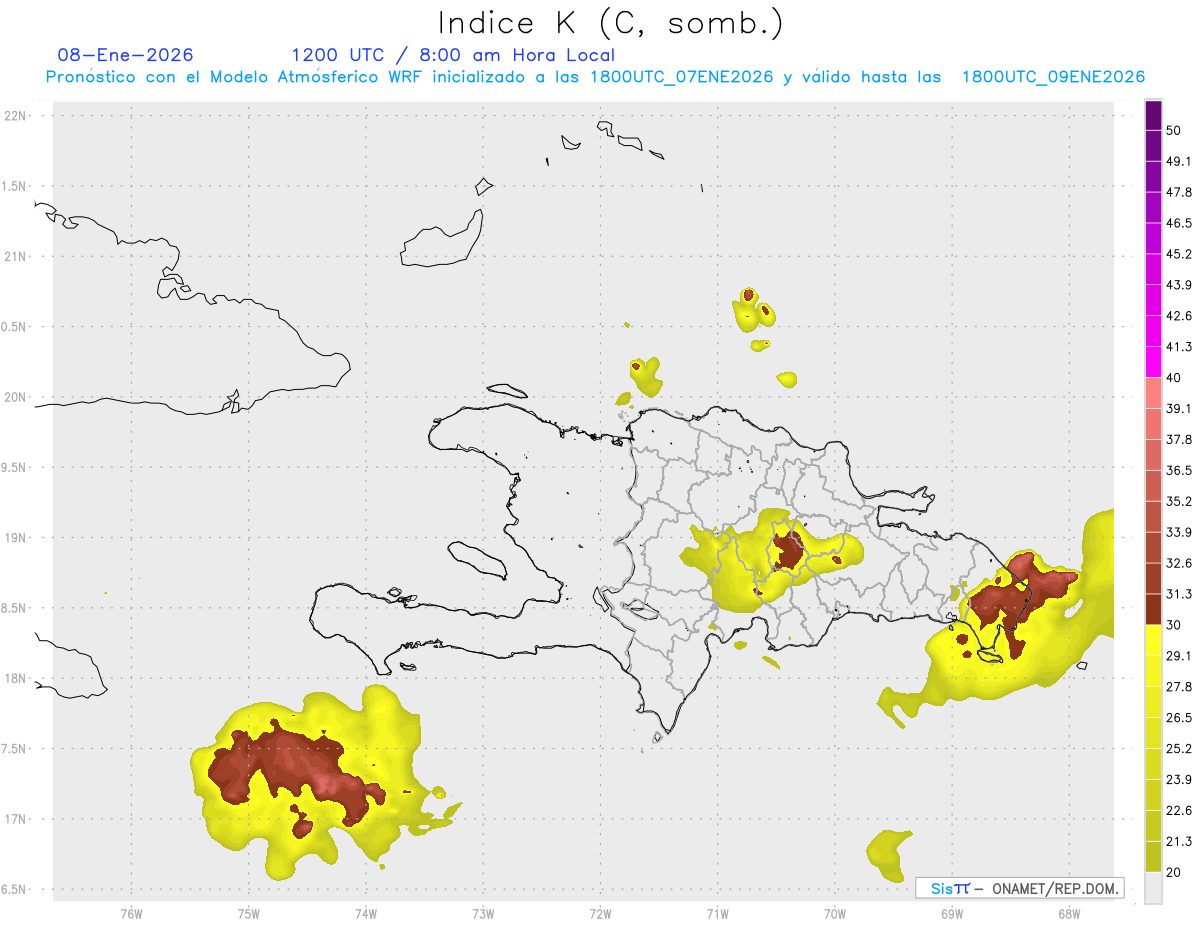Click the legend value '46.5'
1200x927 pixels.
point(1178,223)
